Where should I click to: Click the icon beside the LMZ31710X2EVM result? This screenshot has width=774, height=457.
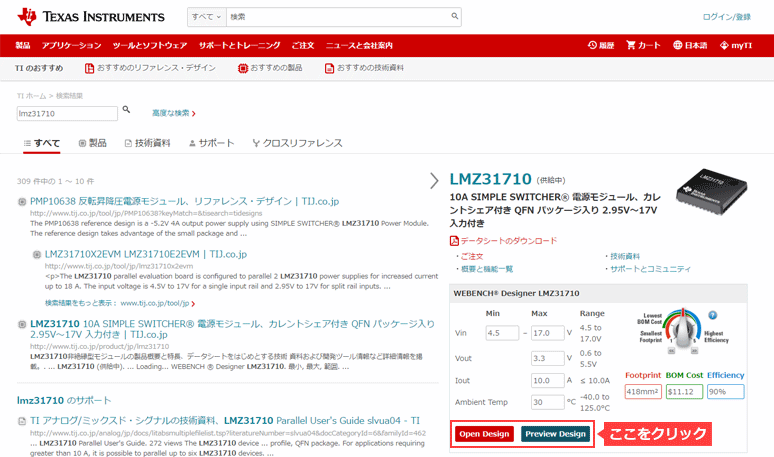[x=37, y=255]
